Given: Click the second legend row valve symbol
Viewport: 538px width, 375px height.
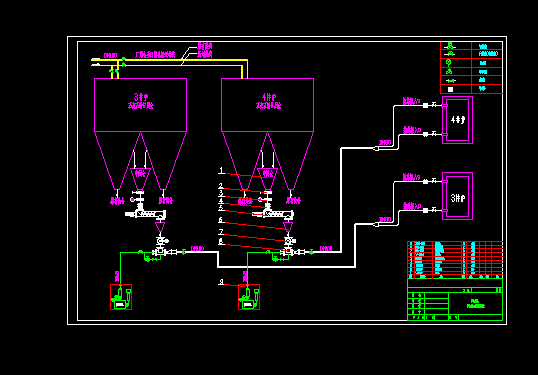Looking at the screenshot, I should point(450,54).
